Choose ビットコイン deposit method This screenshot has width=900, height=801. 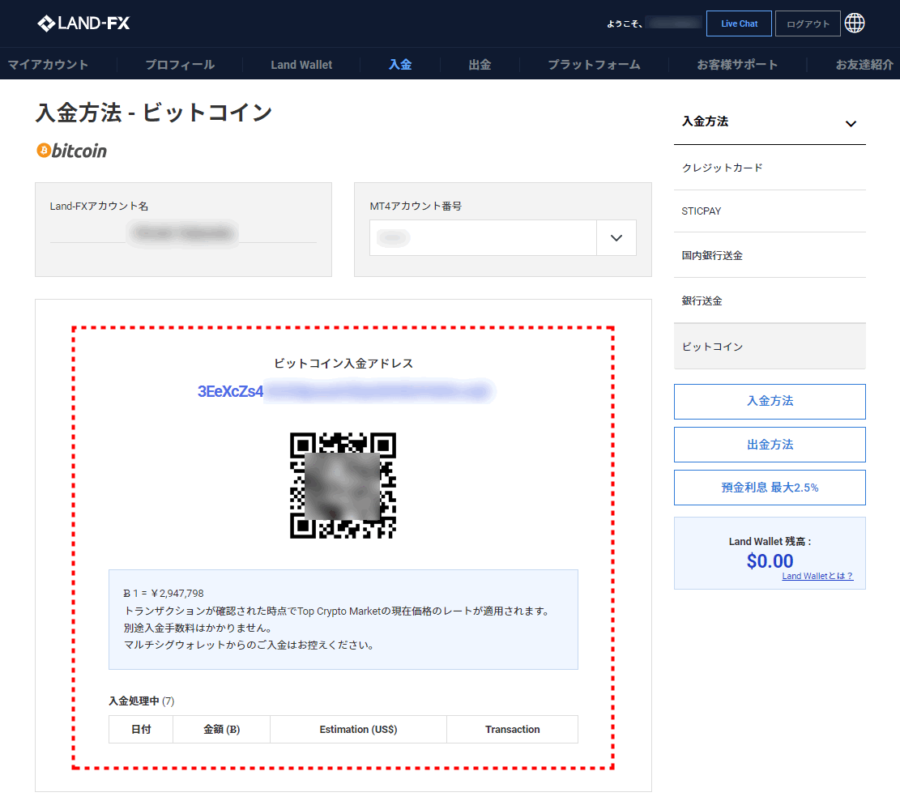point(770,347)
